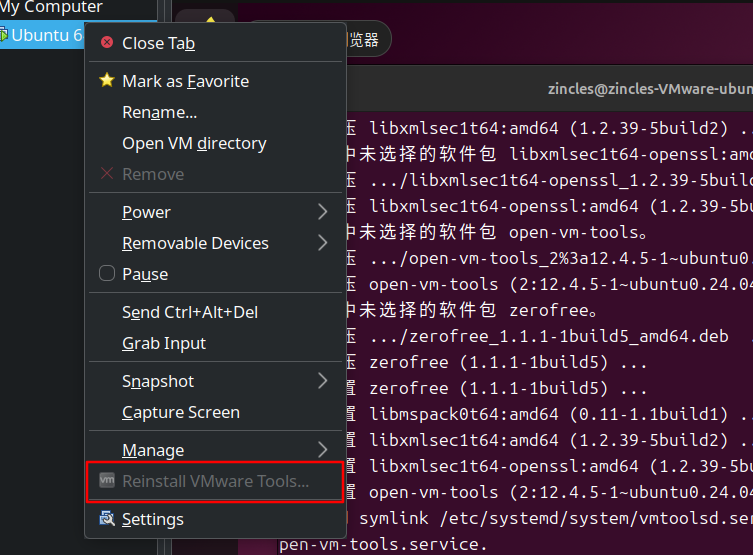Viewport: 753px width, 555px height.
Task: Click the terminal title zincles@zincles-VMware
Action: pyautogui.click(x=650, y=89)
